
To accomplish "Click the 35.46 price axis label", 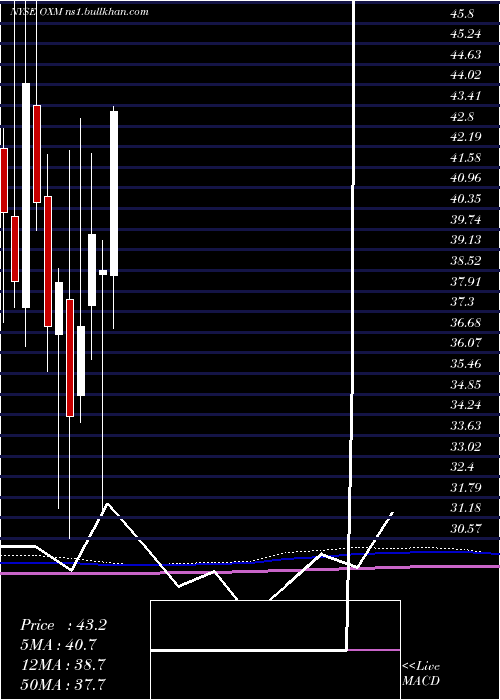I will 466,364.
